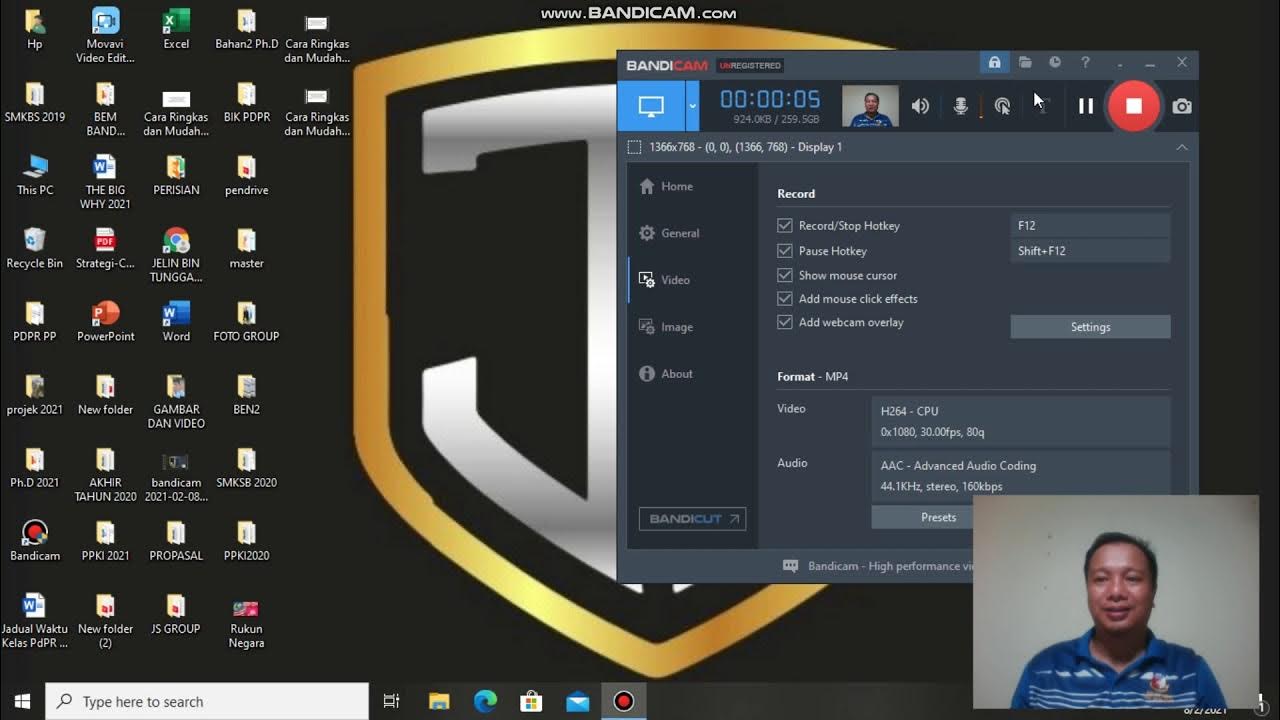Select the Jadual Waktu Kelas PdPR document
Screen dimensions: 1280x720
point(35,621)
